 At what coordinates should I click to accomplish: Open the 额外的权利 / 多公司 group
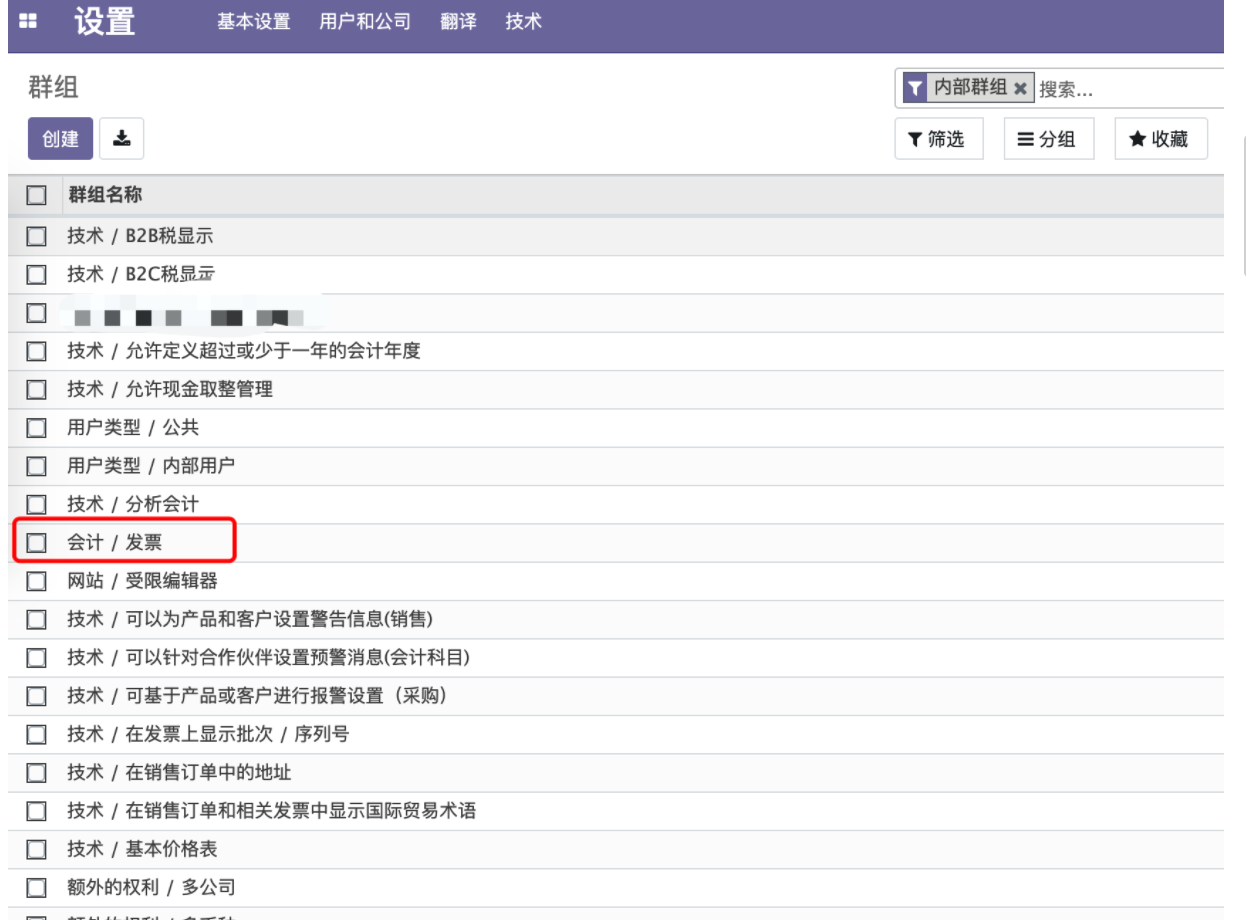[x=151, y=888]
